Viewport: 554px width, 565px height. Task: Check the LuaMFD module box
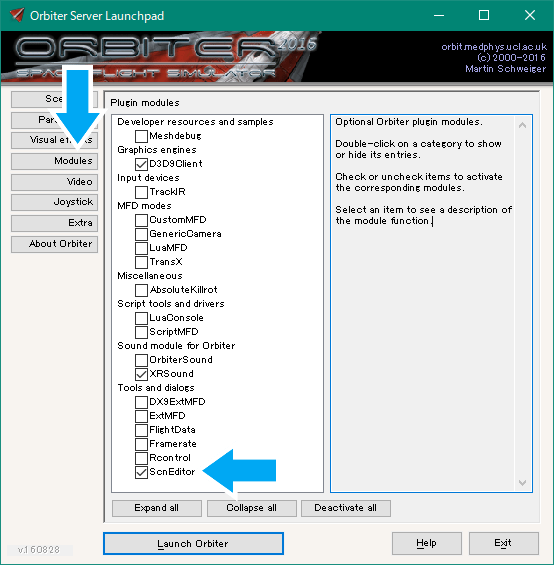141,248
